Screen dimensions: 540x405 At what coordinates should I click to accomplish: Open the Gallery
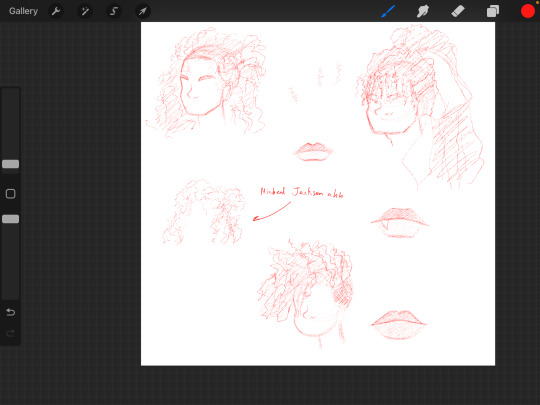pyautogui.click(x=23, y=11)
